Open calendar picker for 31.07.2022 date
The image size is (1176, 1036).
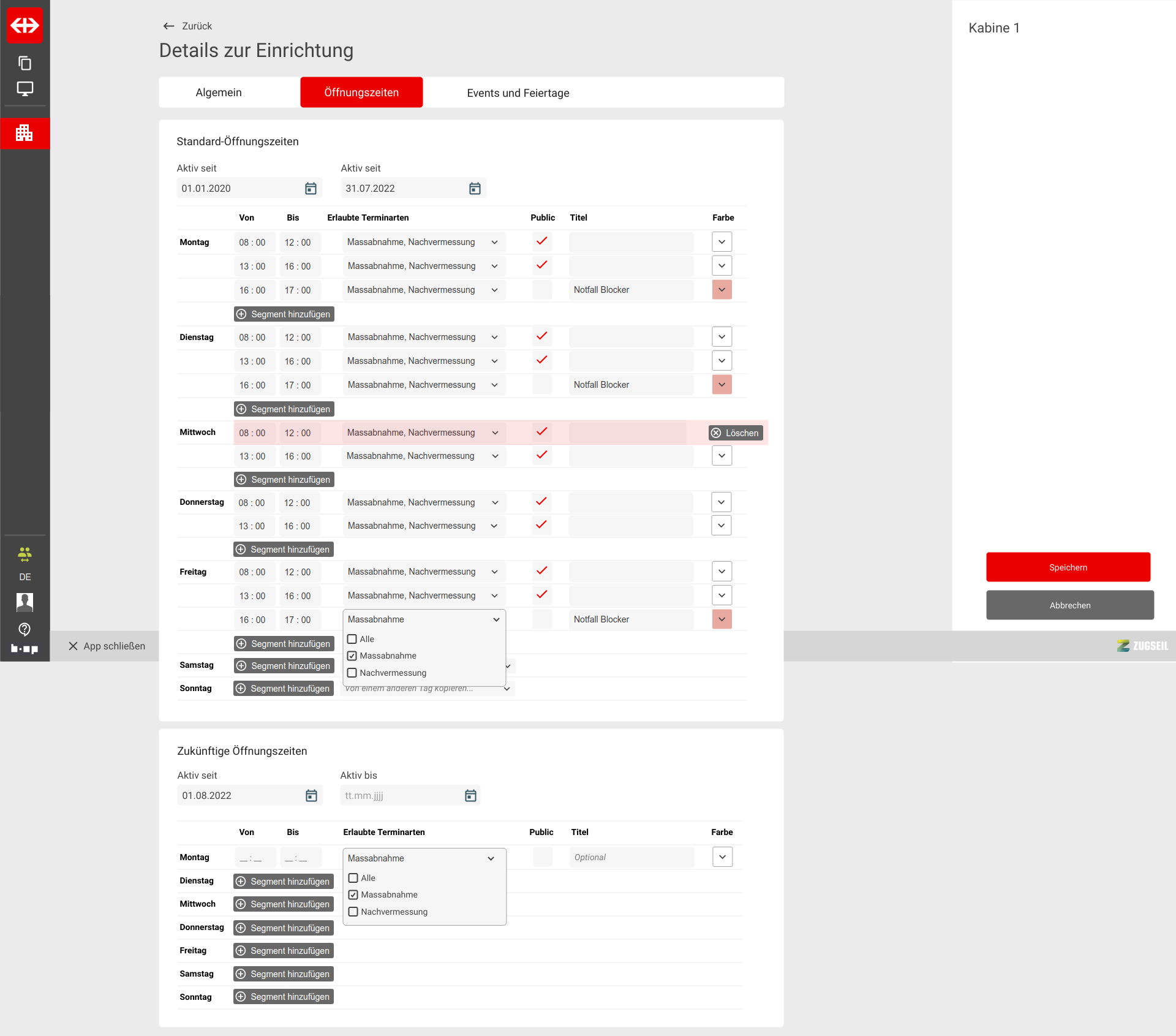(475, 189)
